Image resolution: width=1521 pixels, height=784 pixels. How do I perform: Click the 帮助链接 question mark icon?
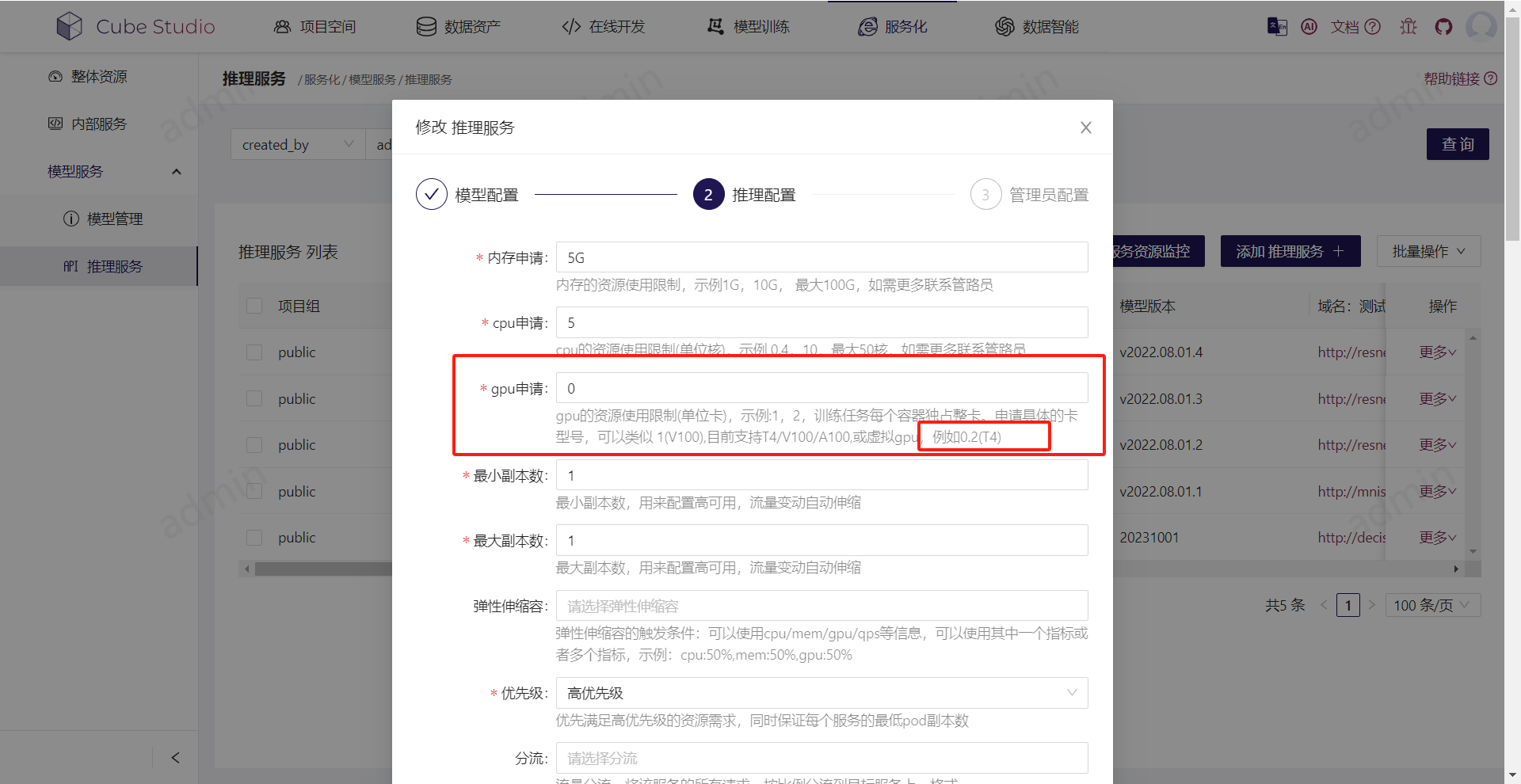pos(1492,78)
